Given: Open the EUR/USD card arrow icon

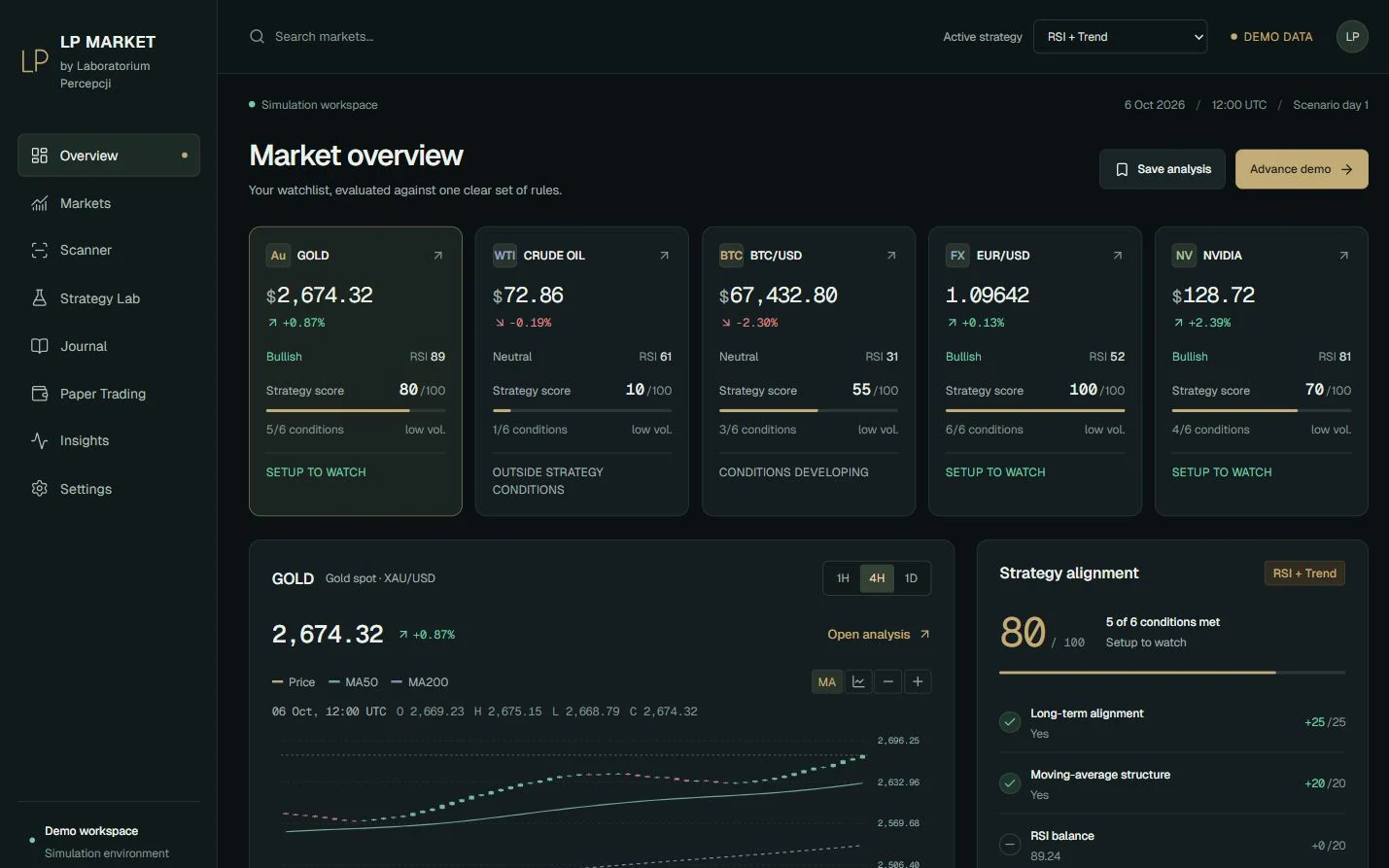Looking at the screenshot, I should tap(1117, 256).
